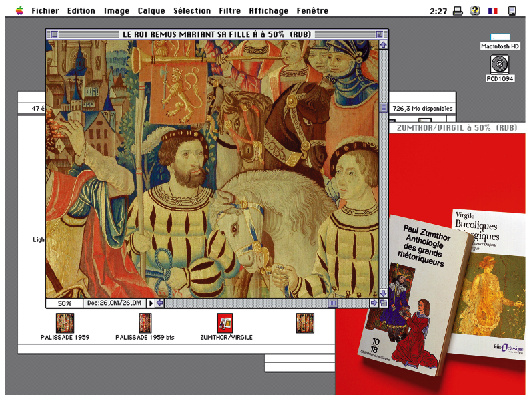Click the French flag keyboard icon
The width and height of the screenshot is (532, 400).
(493, 11)
